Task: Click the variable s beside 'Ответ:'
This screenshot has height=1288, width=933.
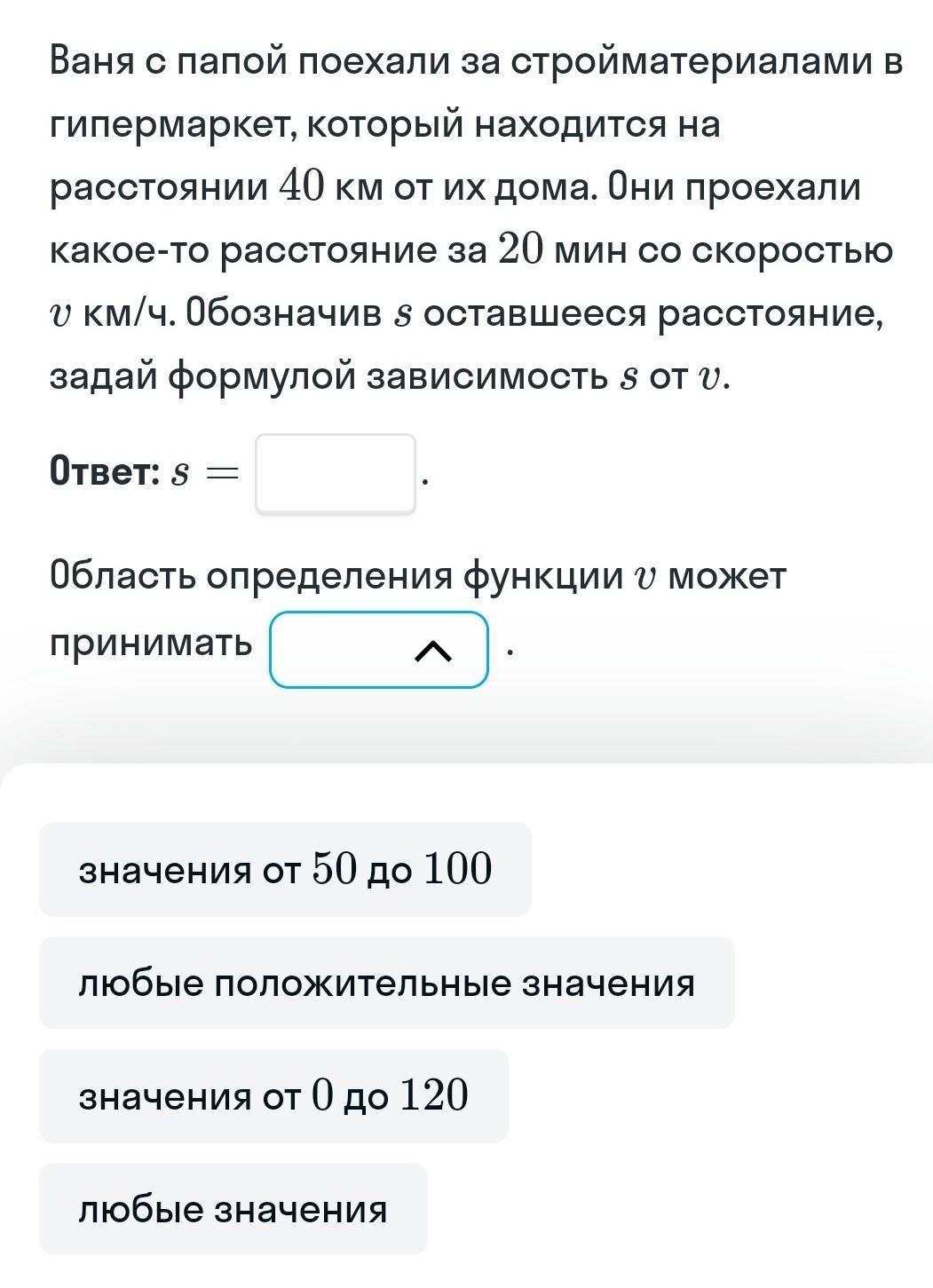Action: [181, 475]
